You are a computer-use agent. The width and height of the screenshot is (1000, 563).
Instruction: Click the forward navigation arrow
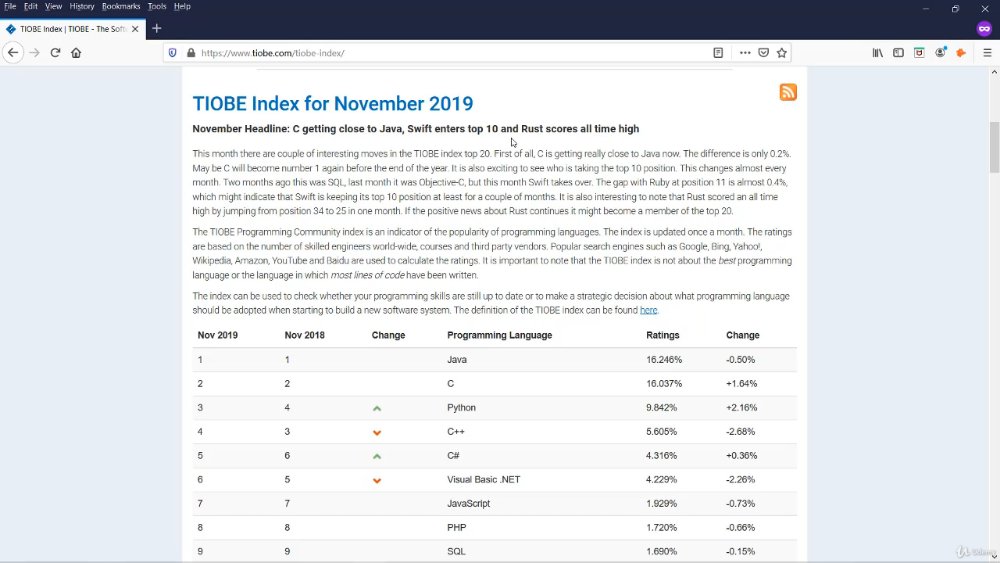pos(34,53)
